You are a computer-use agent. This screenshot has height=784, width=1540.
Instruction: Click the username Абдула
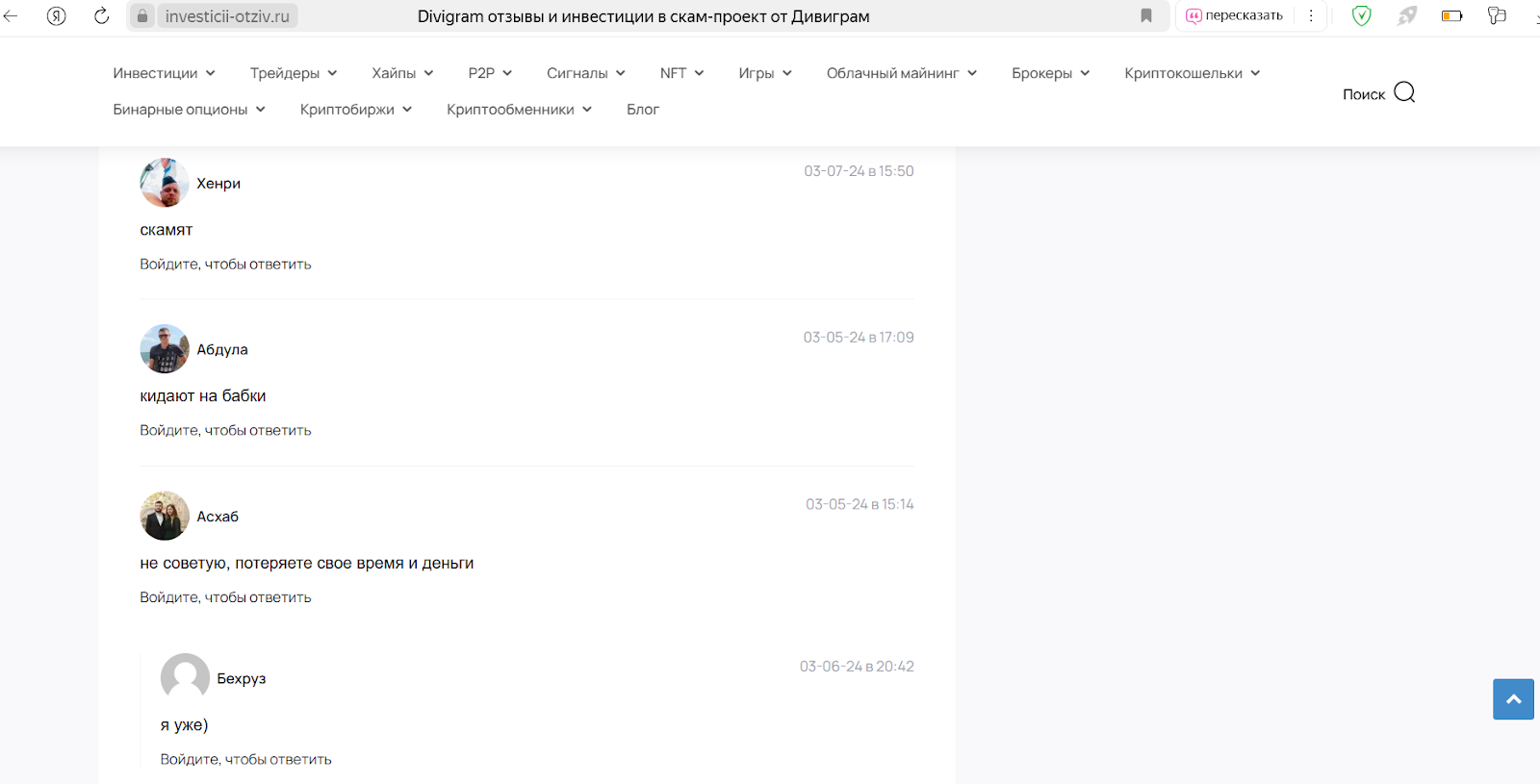click(x=222, y=350)
